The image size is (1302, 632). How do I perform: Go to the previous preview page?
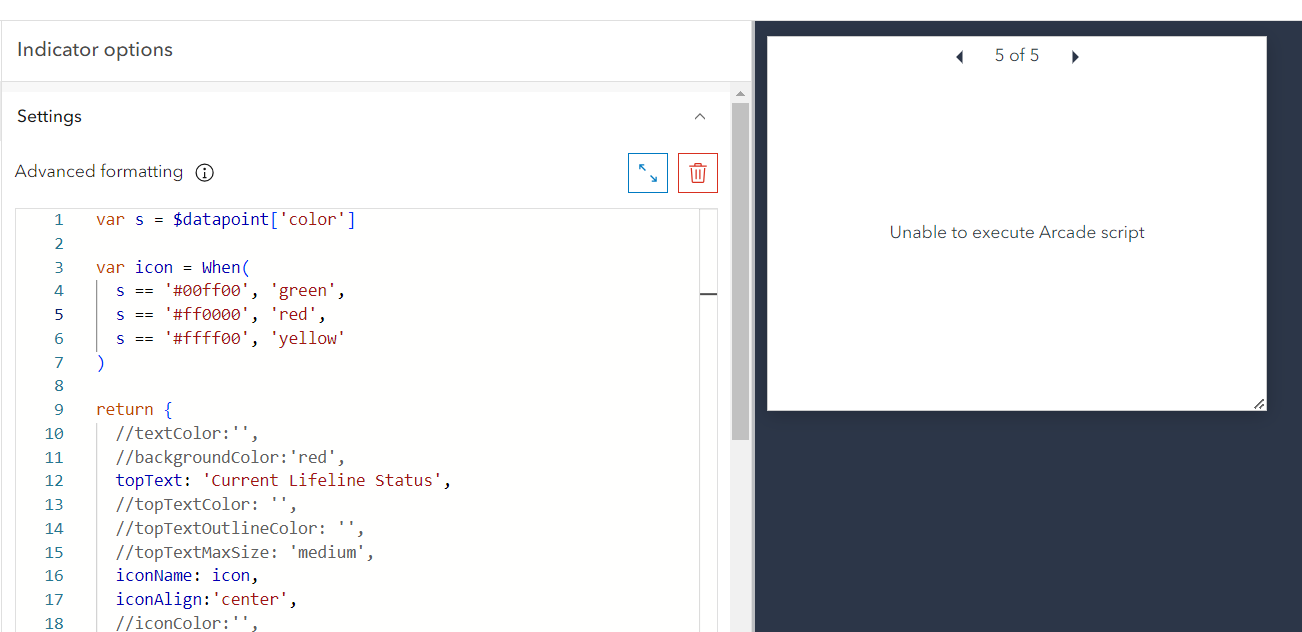[x=959, y=56]
